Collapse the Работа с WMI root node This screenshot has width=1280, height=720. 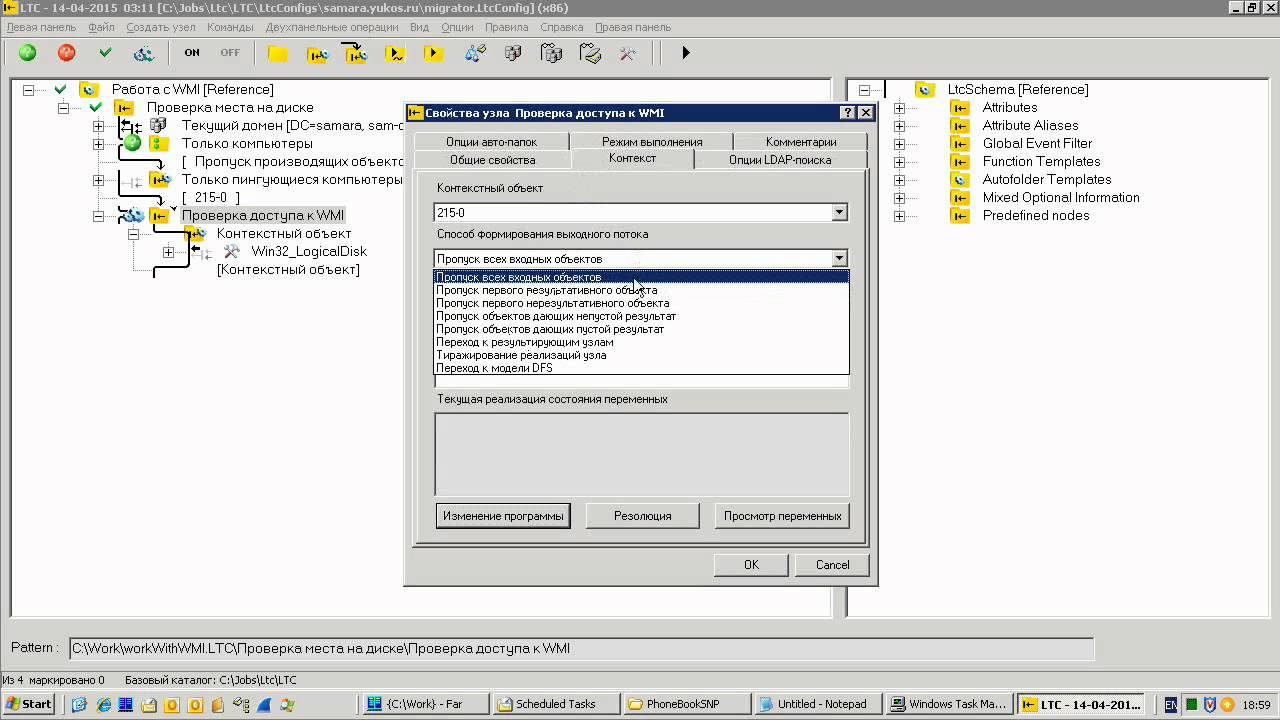click(27, 90)
